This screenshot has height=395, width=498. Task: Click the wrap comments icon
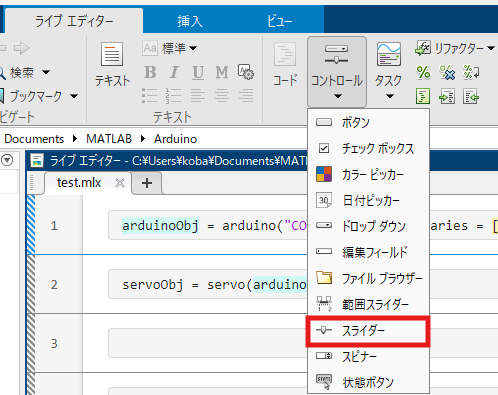471,72
